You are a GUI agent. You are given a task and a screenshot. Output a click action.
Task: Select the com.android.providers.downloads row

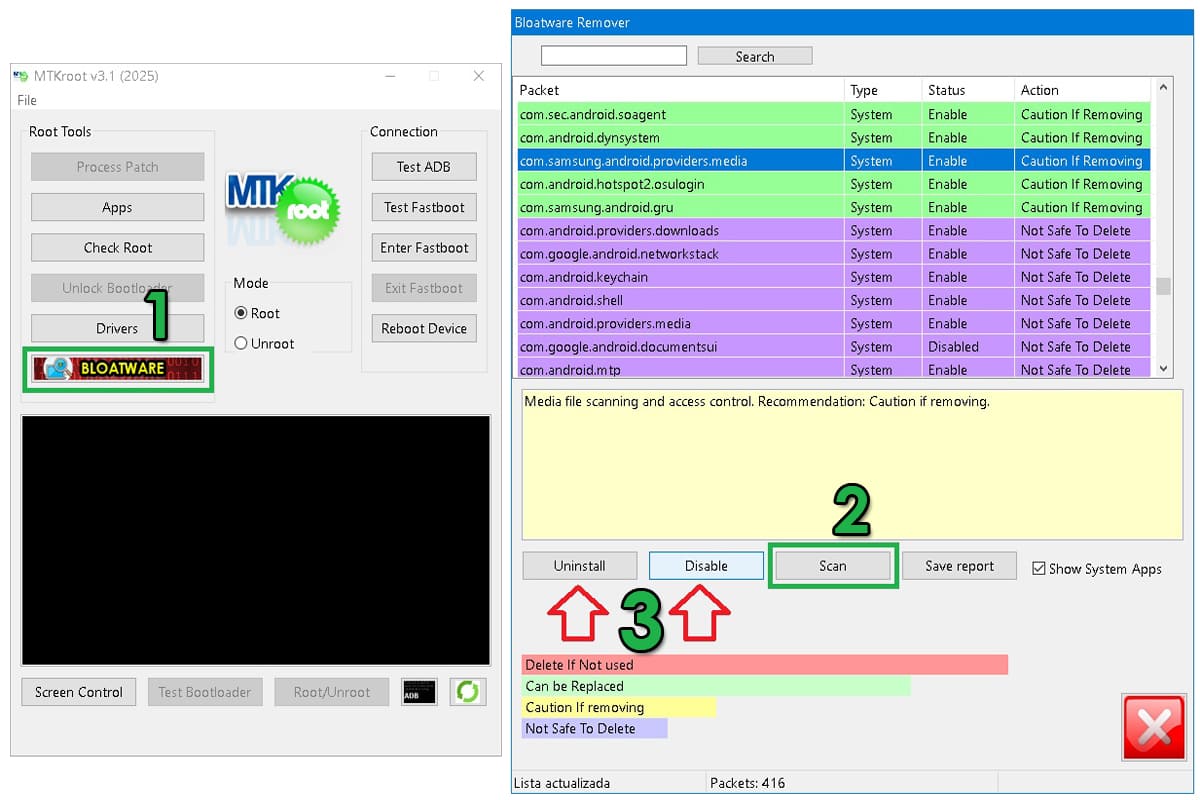click(x=833, y=231)
